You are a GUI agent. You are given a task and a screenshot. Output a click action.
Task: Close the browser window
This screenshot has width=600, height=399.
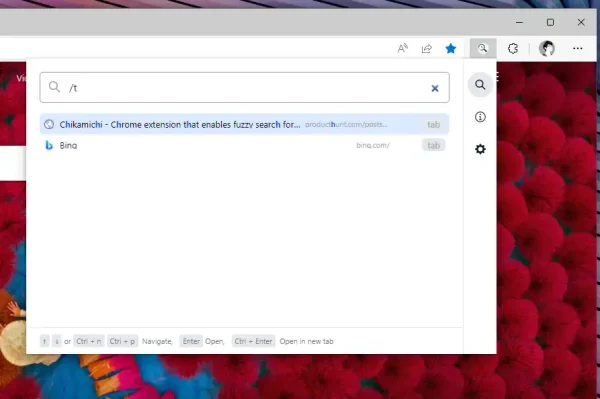[581, 22]
